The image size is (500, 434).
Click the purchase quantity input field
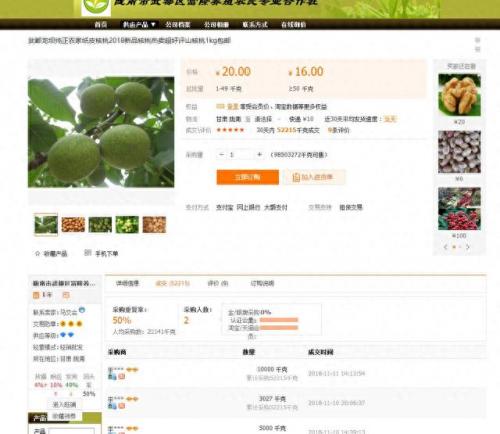(240, 154)
